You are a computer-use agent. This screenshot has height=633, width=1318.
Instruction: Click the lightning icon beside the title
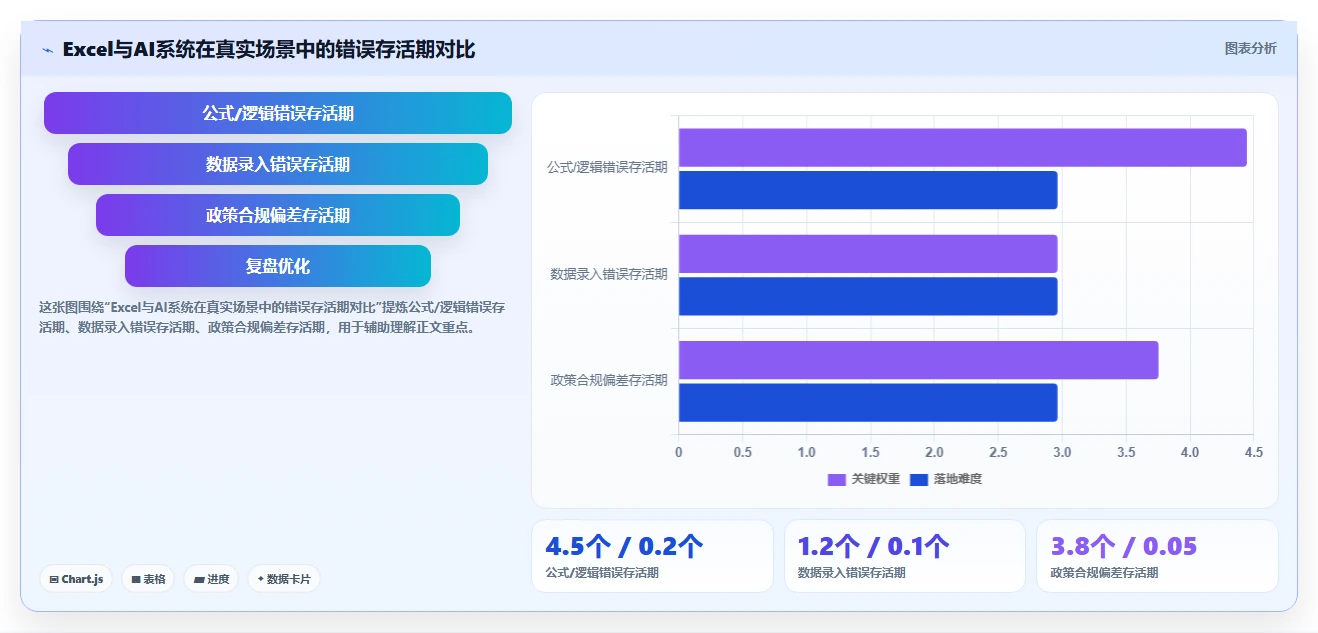pos(47,50)
